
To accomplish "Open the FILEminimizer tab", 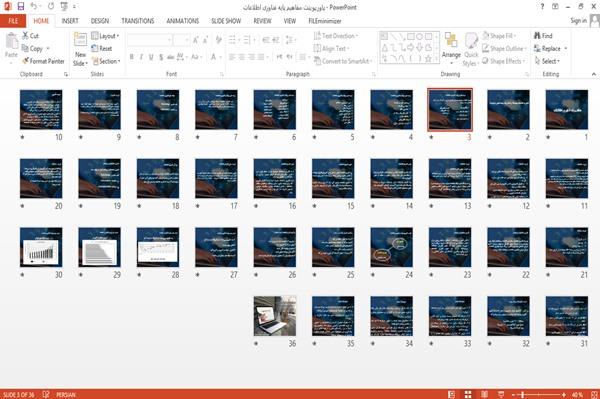I will tap(324, 21).
